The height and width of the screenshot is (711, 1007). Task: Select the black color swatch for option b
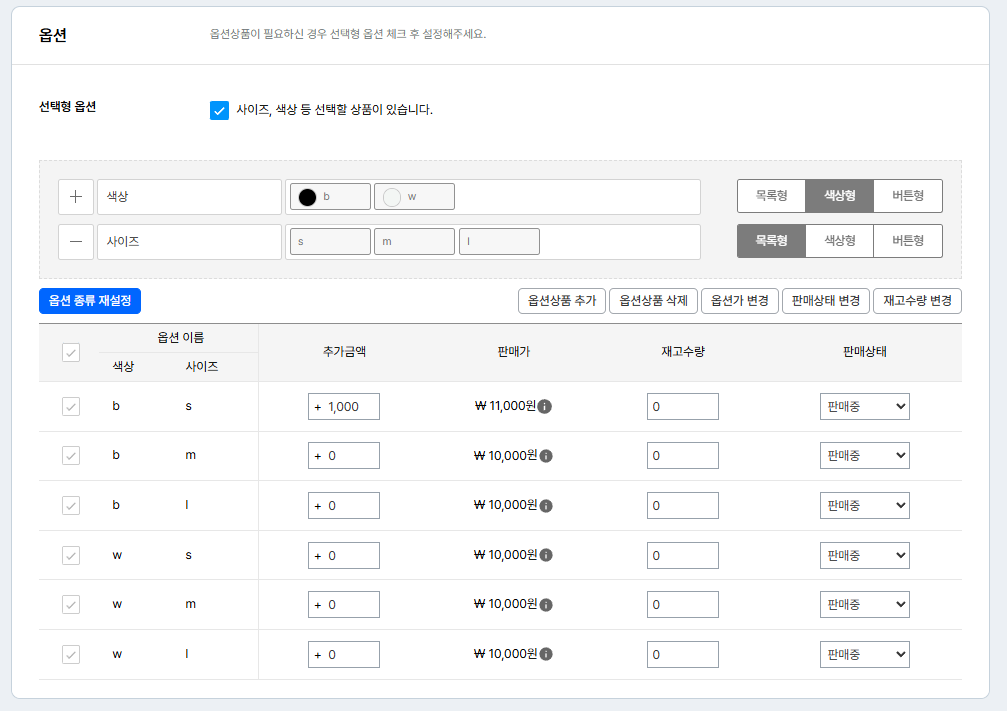308,197
